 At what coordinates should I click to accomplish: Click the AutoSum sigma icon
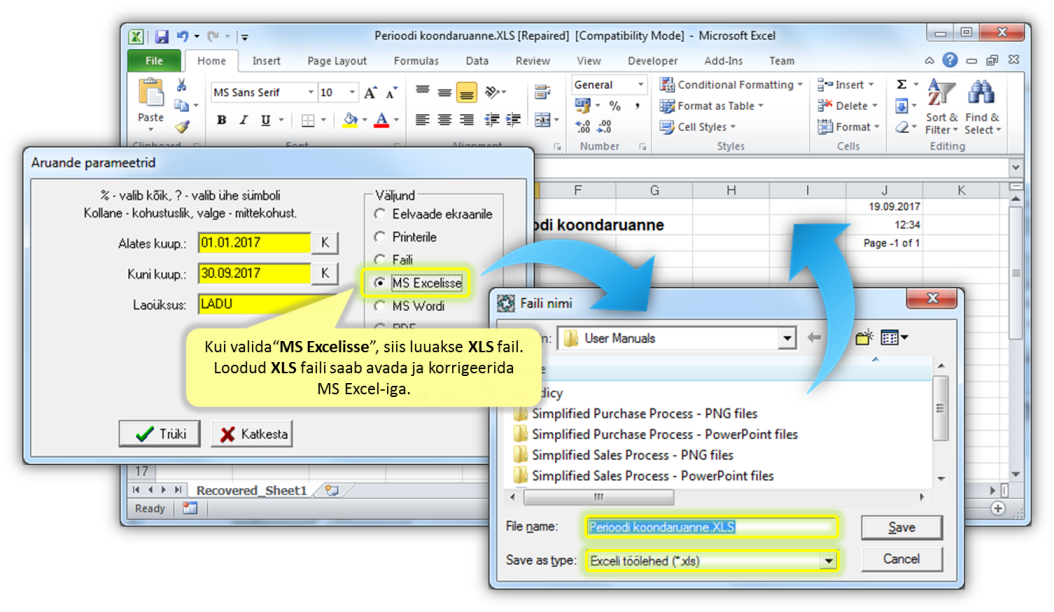(902, 85)
